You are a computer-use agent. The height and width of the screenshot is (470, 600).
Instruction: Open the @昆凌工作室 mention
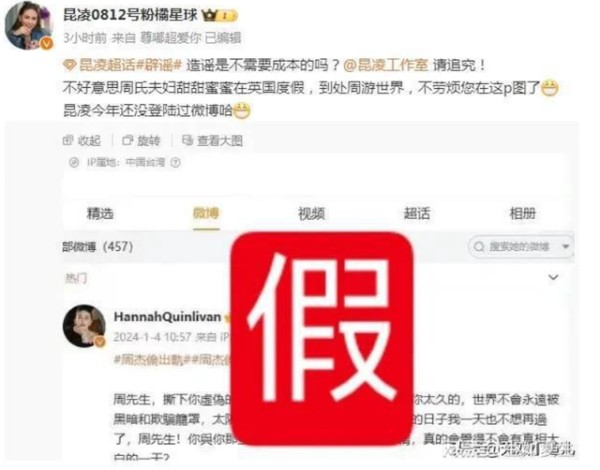click(386, 65)
